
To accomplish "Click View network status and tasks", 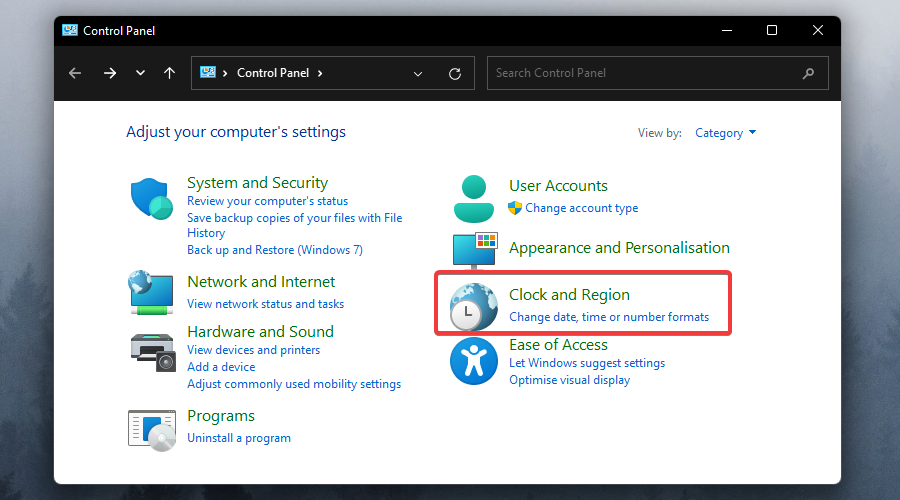I will click(x=265, y=304).
